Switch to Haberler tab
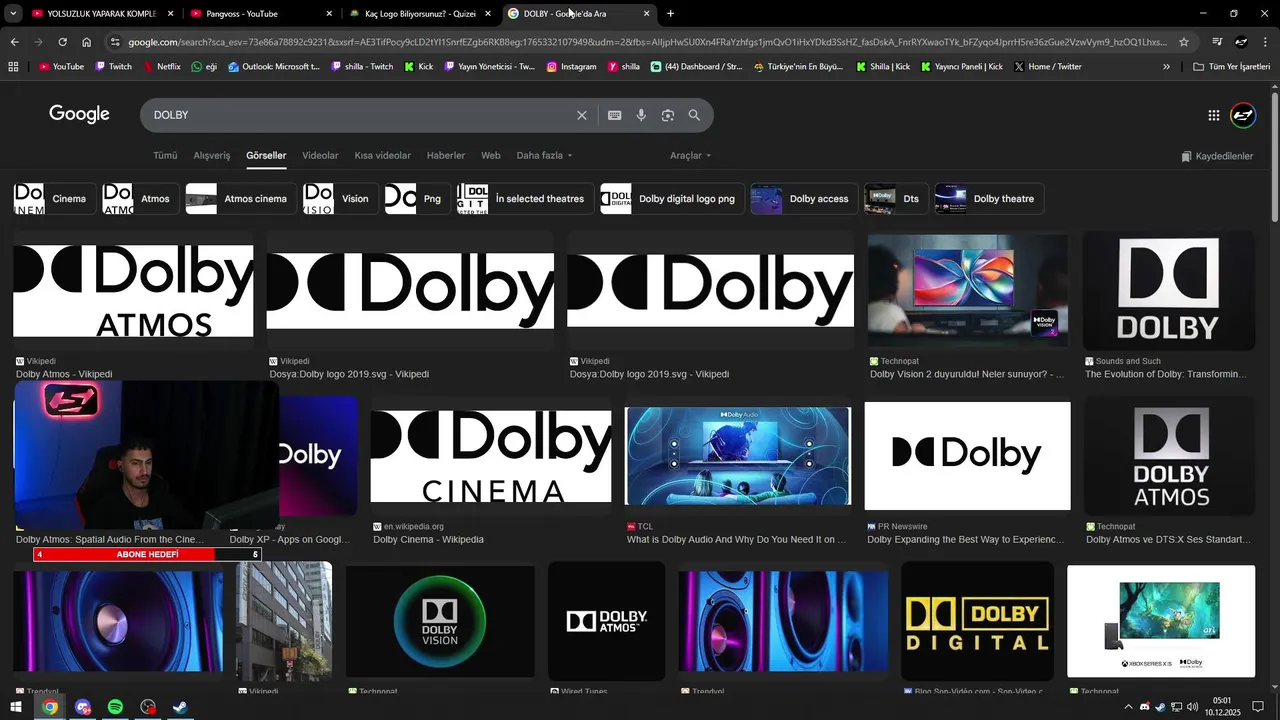 click(446, 155)
